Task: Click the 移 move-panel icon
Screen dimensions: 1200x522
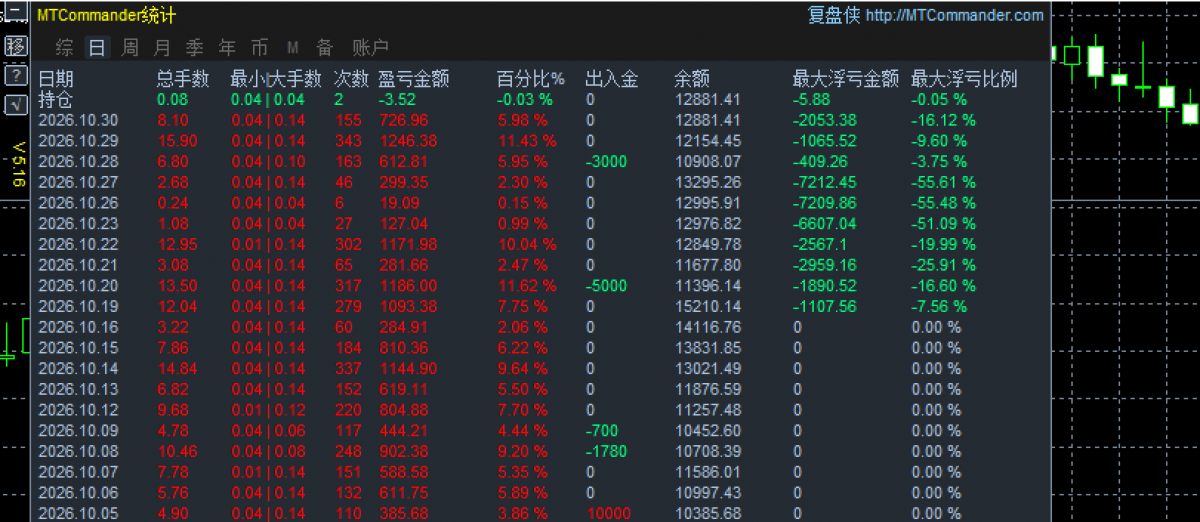Action: pyautogui.click(x=16, y=45)
